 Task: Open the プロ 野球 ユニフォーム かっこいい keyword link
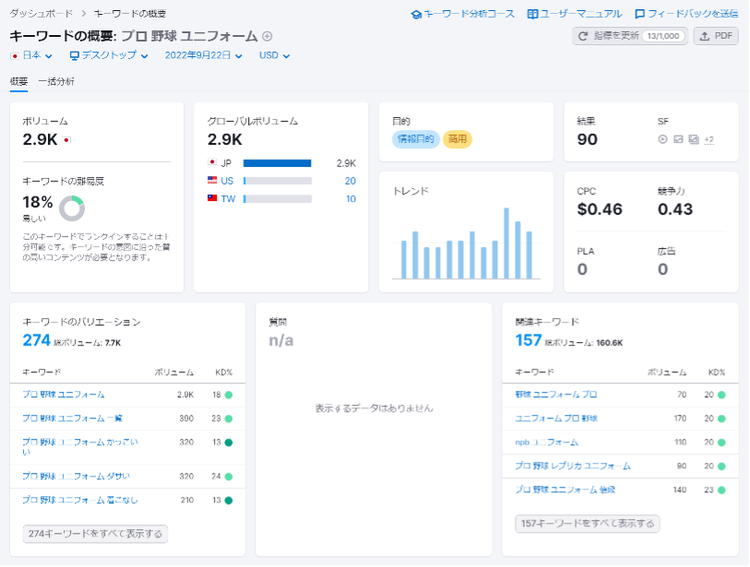click(x=80, y=447)
